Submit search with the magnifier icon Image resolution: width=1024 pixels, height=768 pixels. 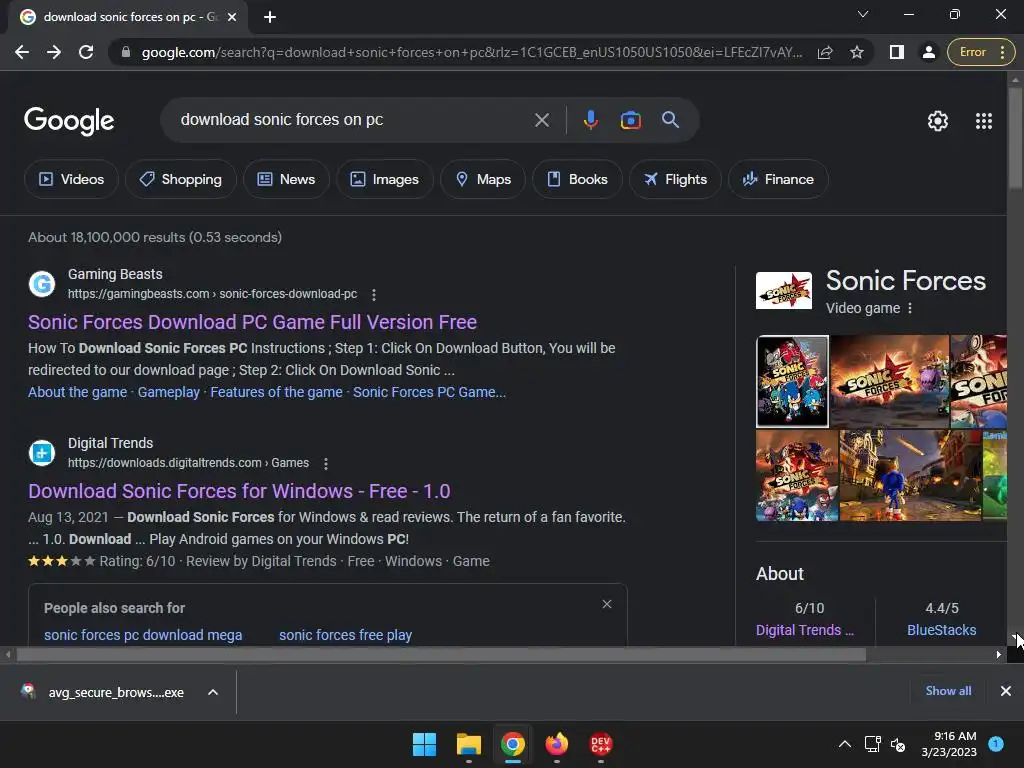(x=670, y=120)
